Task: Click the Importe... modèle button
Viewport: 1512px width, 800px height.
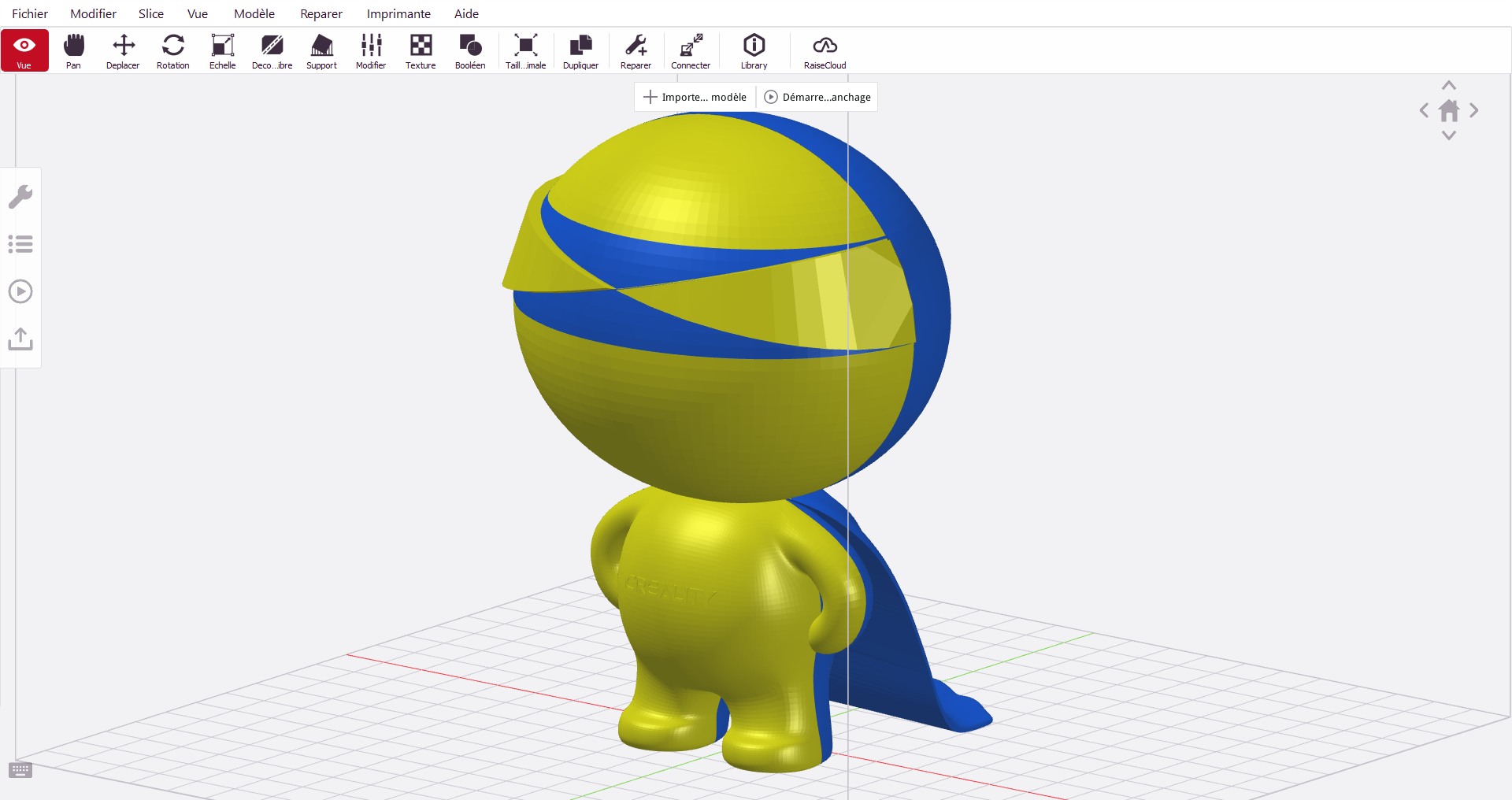Action: (695, 97)
